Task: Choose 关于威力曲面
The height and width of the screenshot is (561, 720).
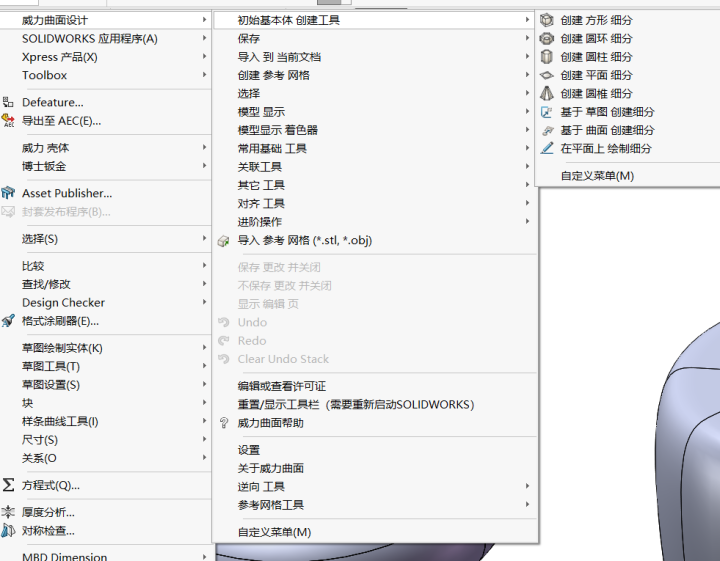Action: click(375, 468)
